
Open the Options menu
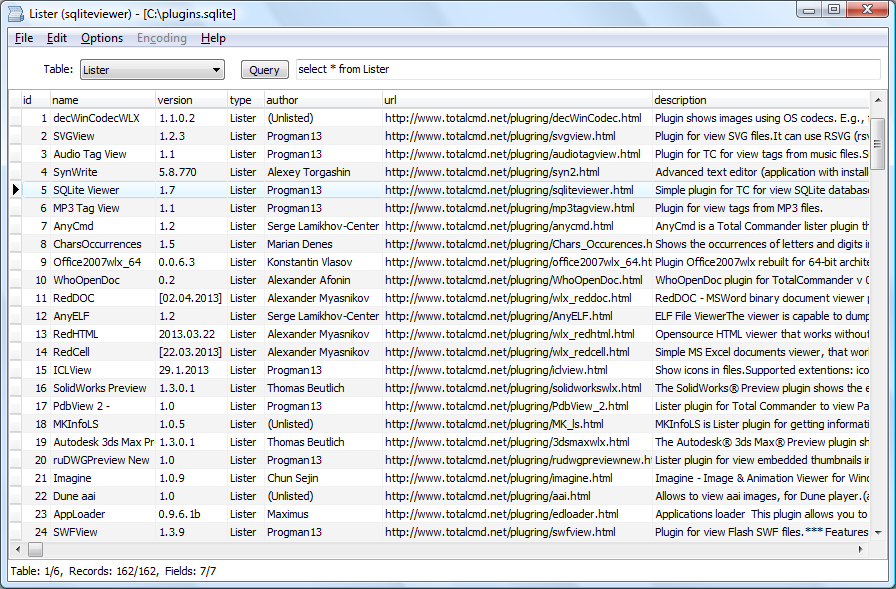102,38
